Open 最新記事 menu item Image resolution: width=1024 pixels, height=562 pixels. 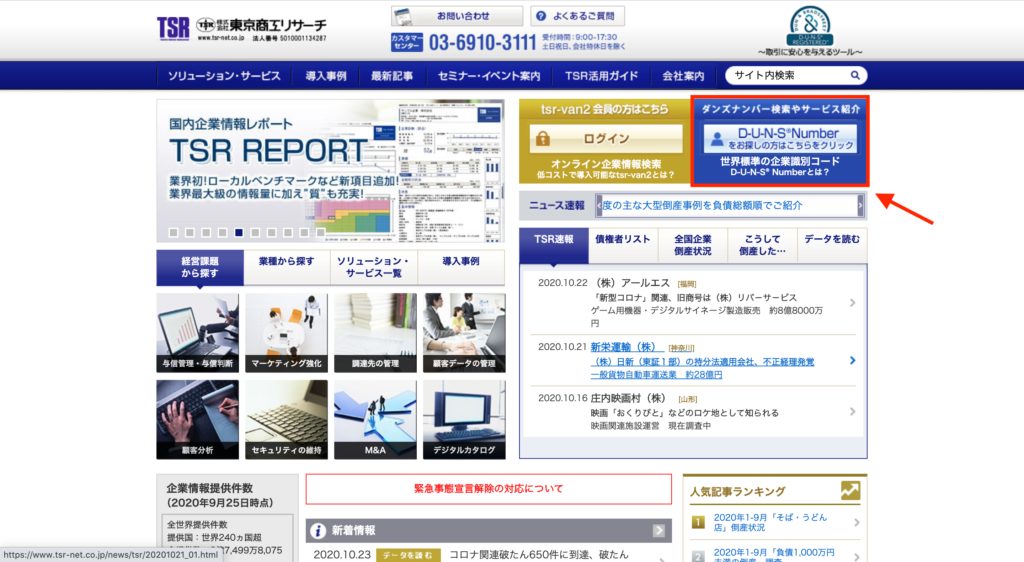point(392,76)
